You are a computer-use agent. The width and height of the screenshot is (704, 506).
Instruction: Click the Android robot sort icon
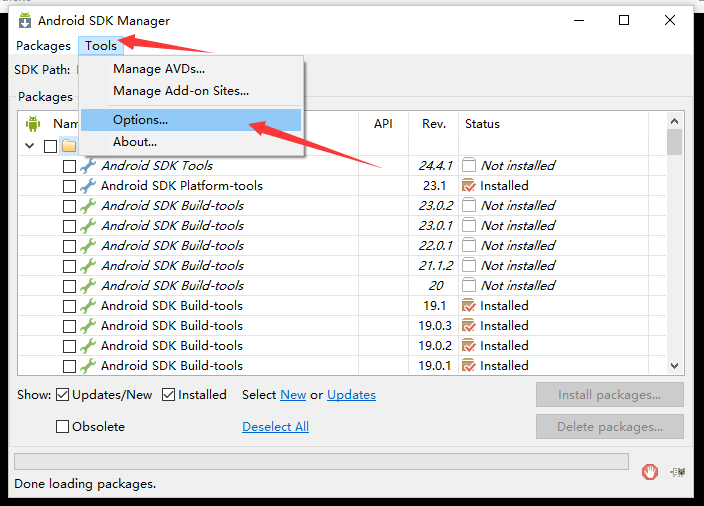(33, 123)
